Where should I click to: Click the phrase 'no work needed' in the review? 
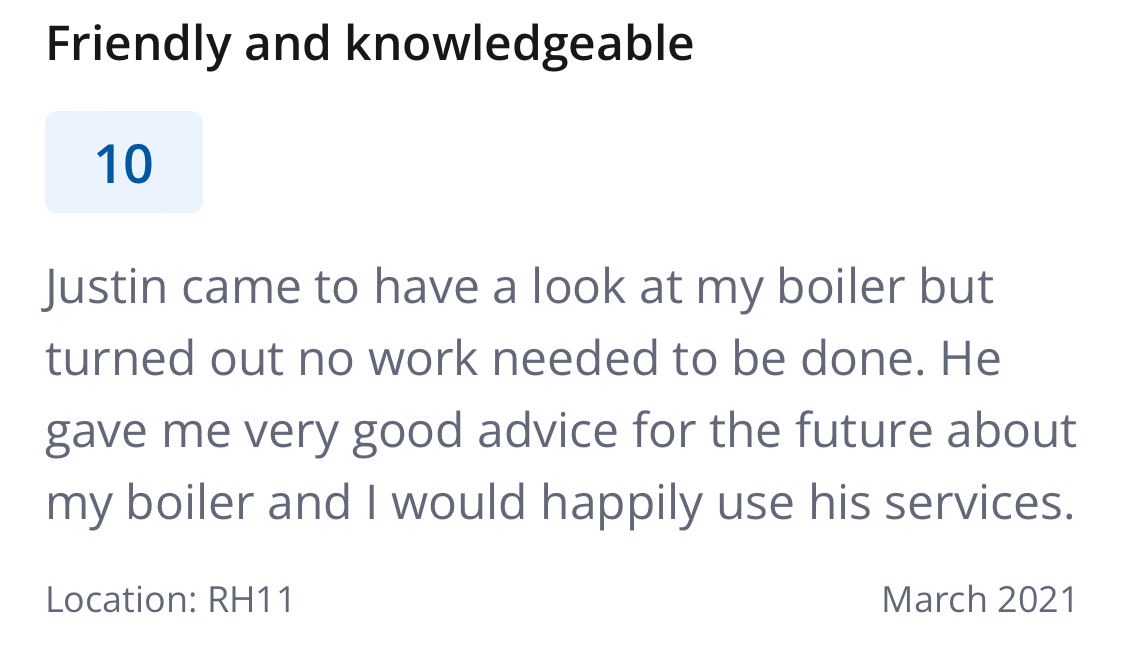click(478, 359)
